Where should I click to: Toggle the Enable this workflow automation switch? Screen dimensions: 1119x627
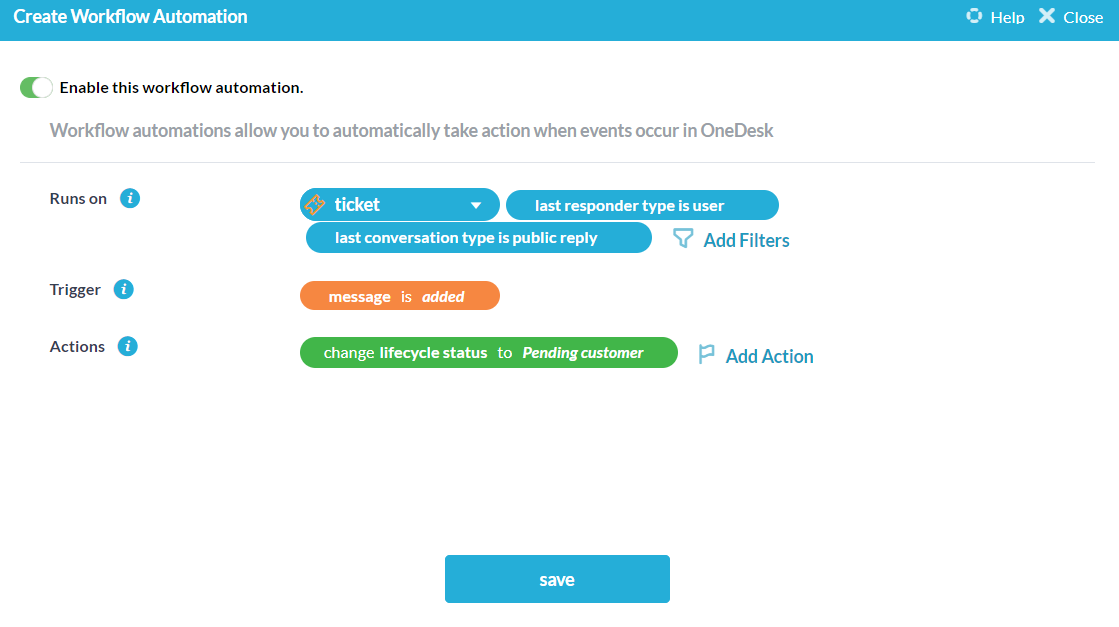coord(36,88)
